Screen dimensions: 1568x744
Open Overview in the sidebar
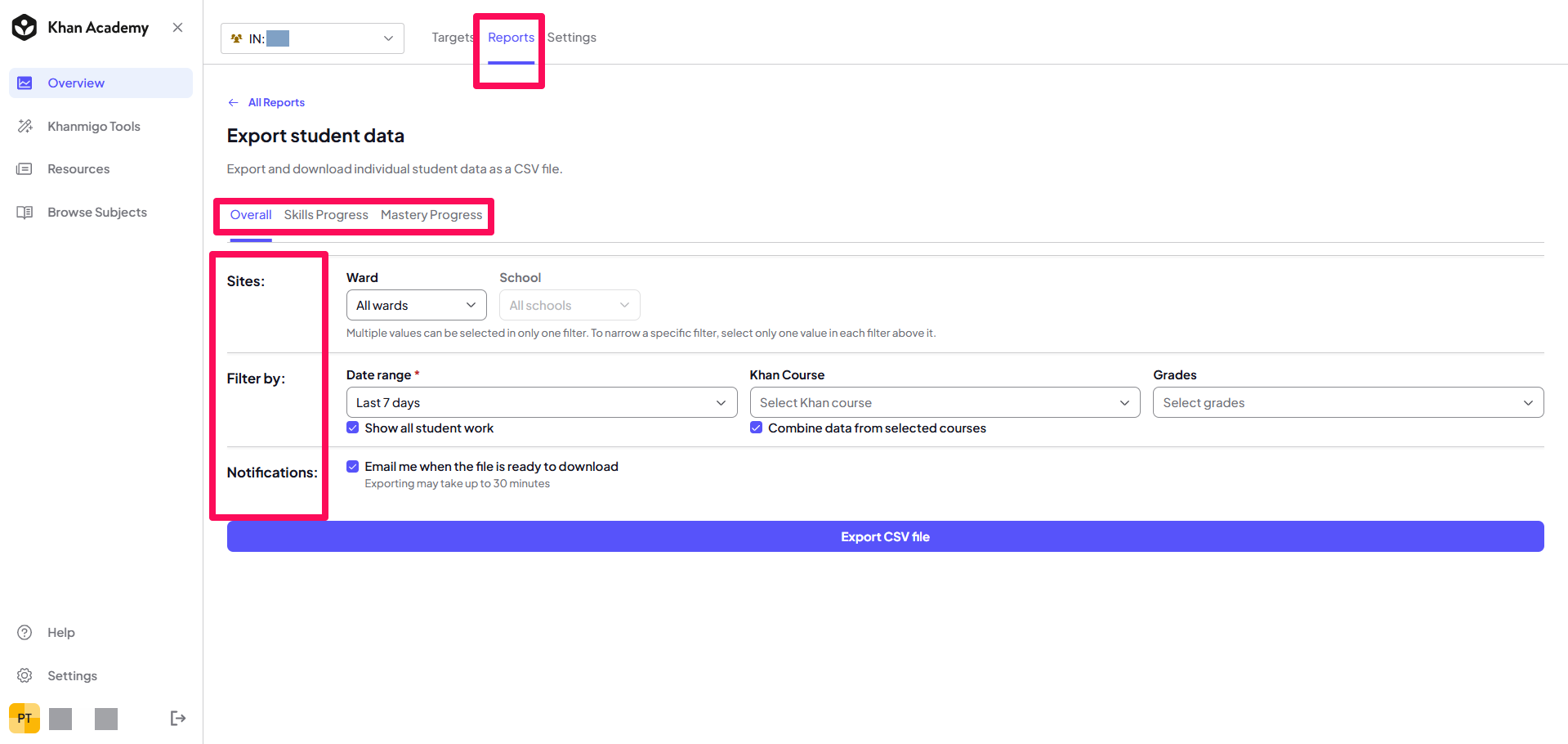pos(101,83)
